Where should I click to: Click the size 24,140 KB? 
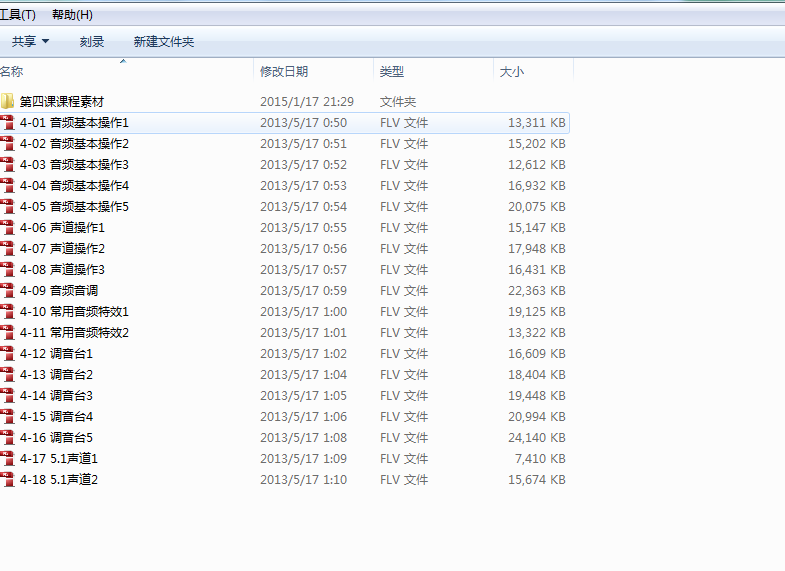pos(537,438)
